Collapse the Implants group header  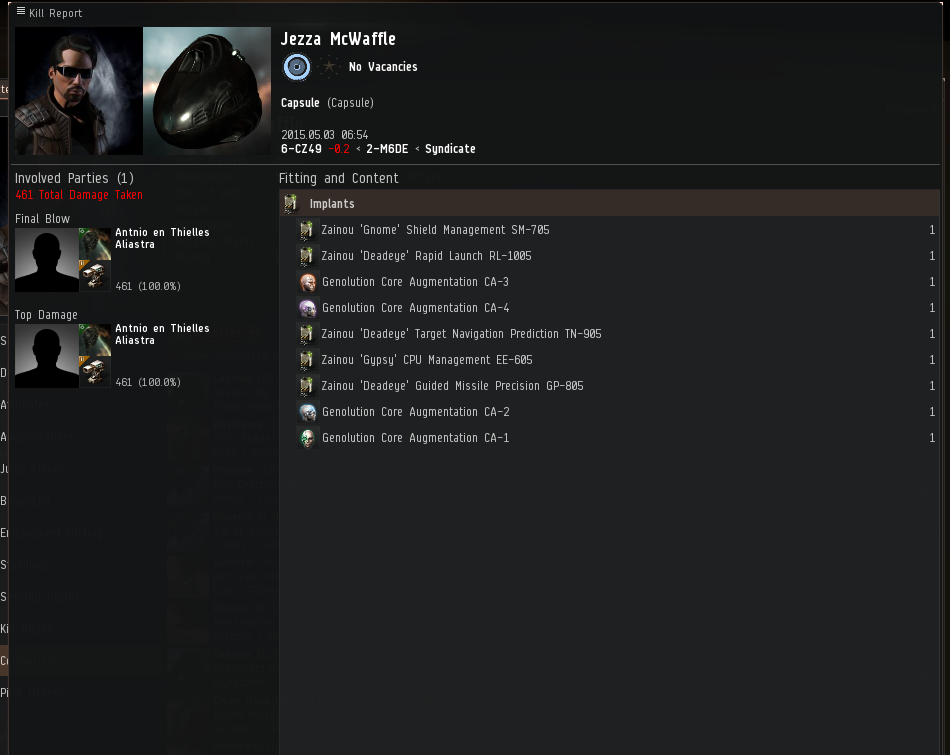(x=610, y=204)
